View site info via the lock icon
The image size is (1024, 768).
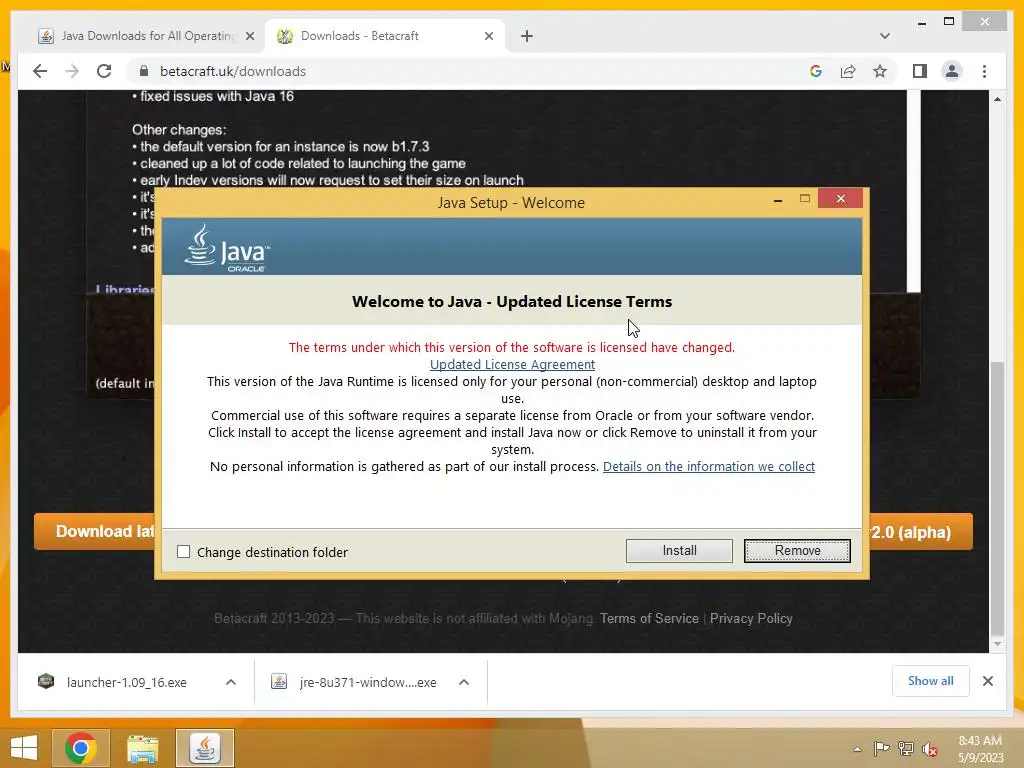pyautogui.click(x=144, y=71)
